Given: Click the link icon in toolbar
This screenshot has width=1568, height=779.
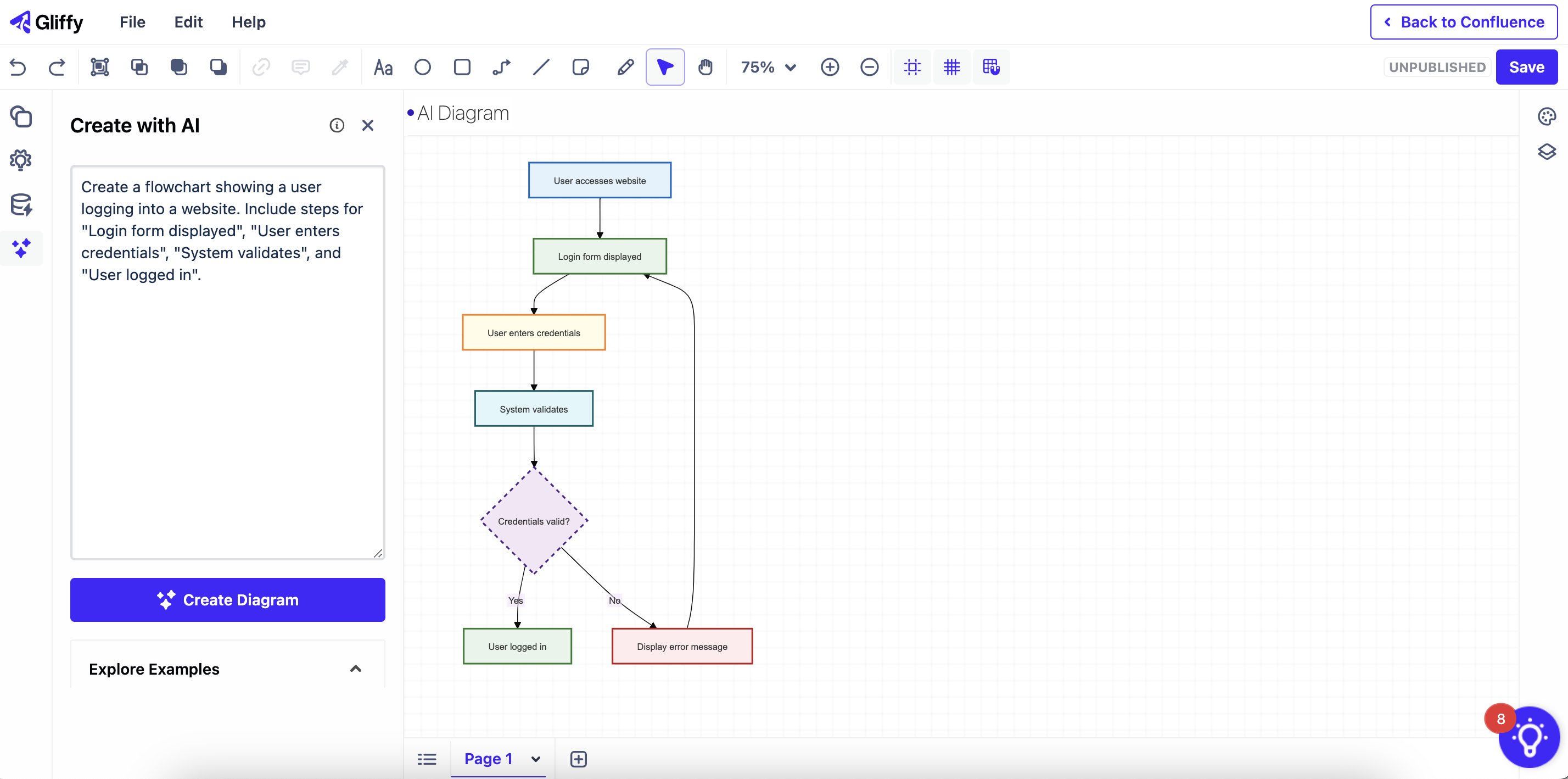Looking at the screenshot, I should coord(261,67).
